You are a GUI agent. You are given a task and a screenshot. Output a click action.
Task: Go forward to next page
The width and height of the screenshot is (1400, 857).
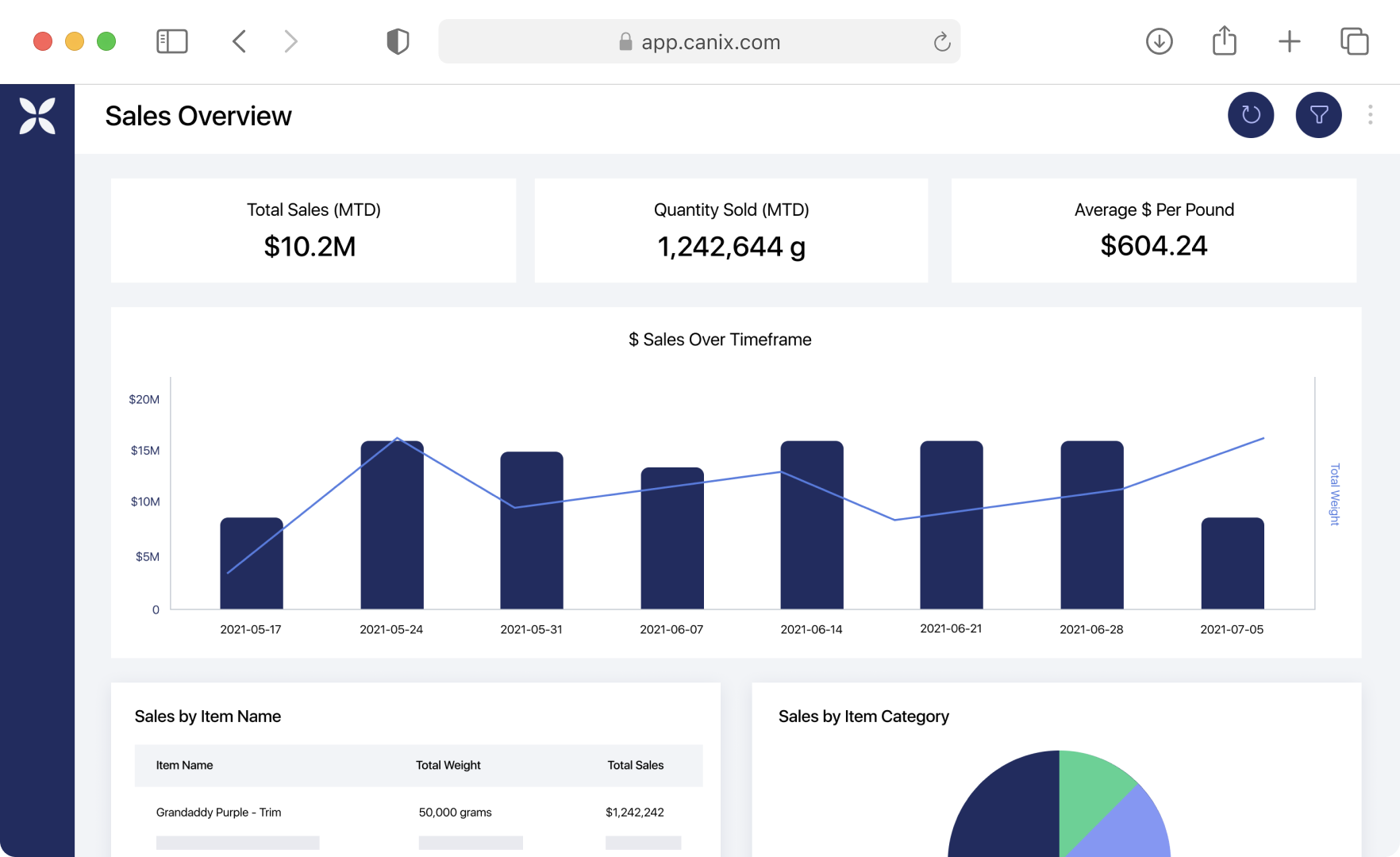click(x=290, y=41)
